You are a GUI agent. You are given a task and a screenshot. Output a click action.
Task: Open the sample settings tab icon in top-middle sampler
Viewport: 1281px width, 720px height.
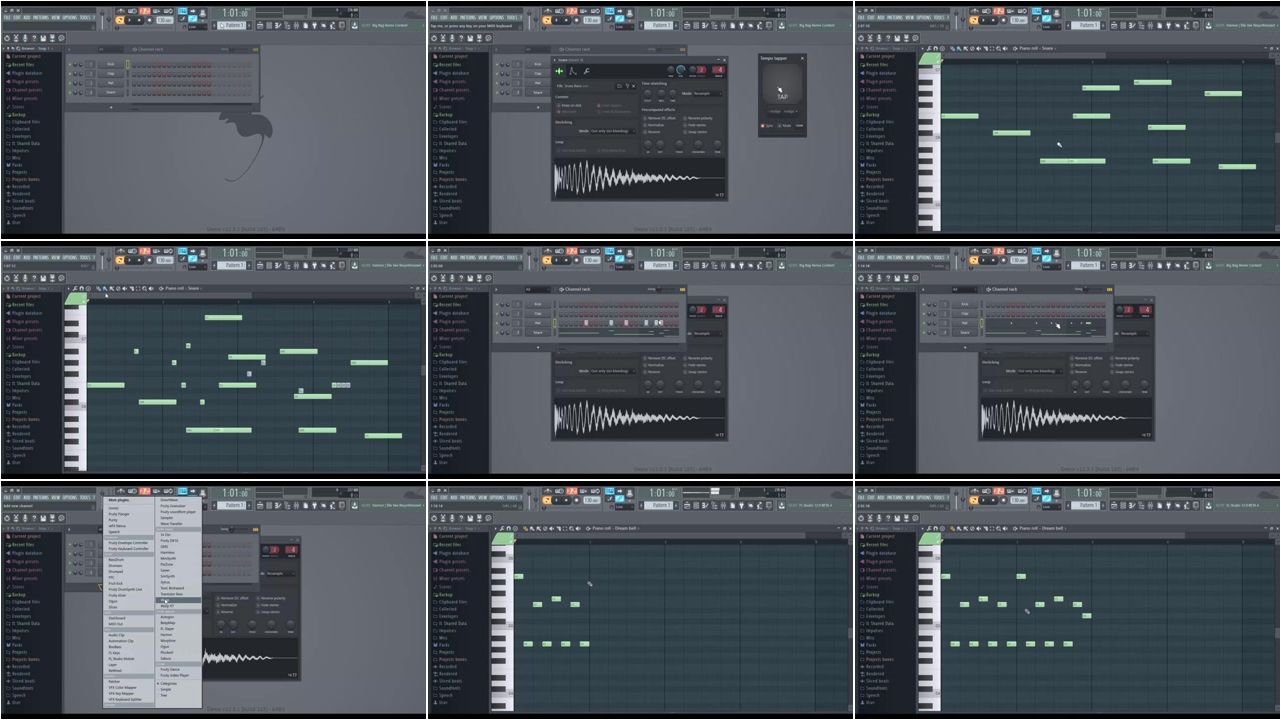(x=559, y=71)
